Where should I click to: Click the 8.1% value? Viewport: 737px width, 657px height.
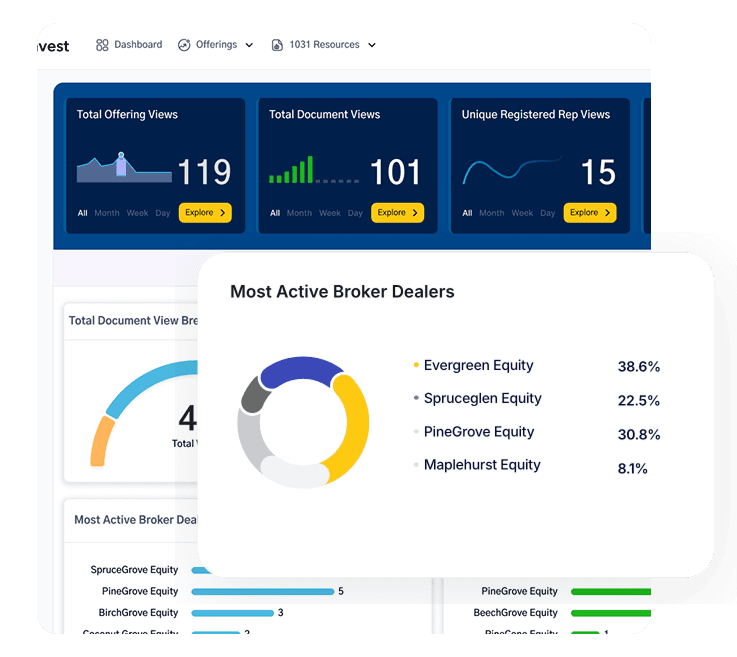632,469
